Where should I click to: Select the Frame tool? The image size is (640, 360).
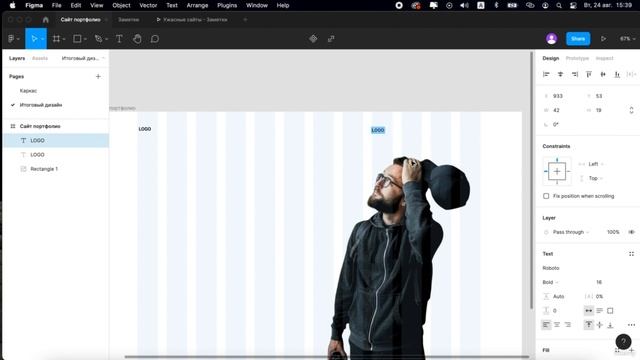pyautogui.click(x=56, y=39)
